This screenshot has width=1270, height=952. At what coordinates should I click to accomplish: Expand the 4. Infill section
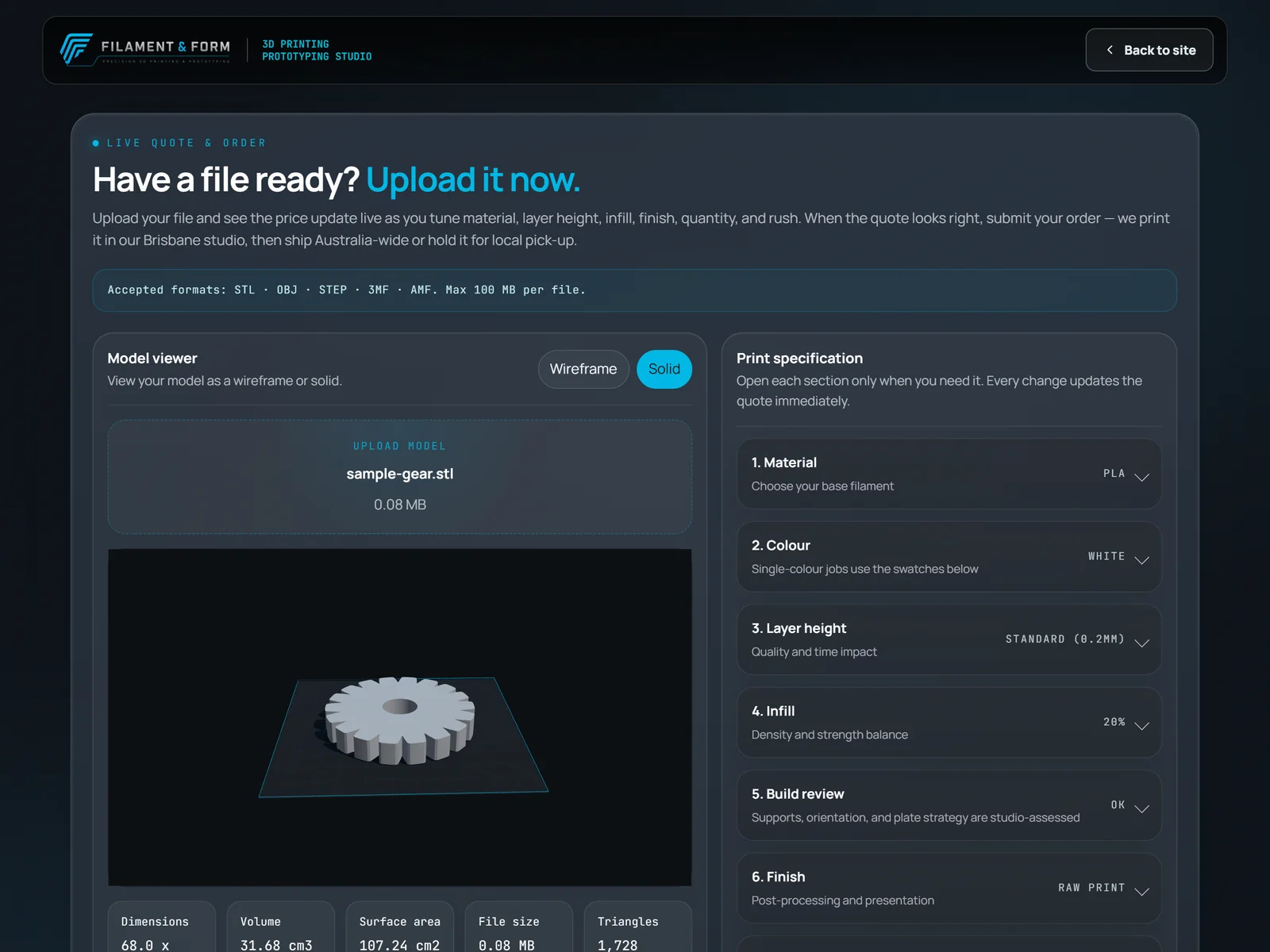click(949, 723)
